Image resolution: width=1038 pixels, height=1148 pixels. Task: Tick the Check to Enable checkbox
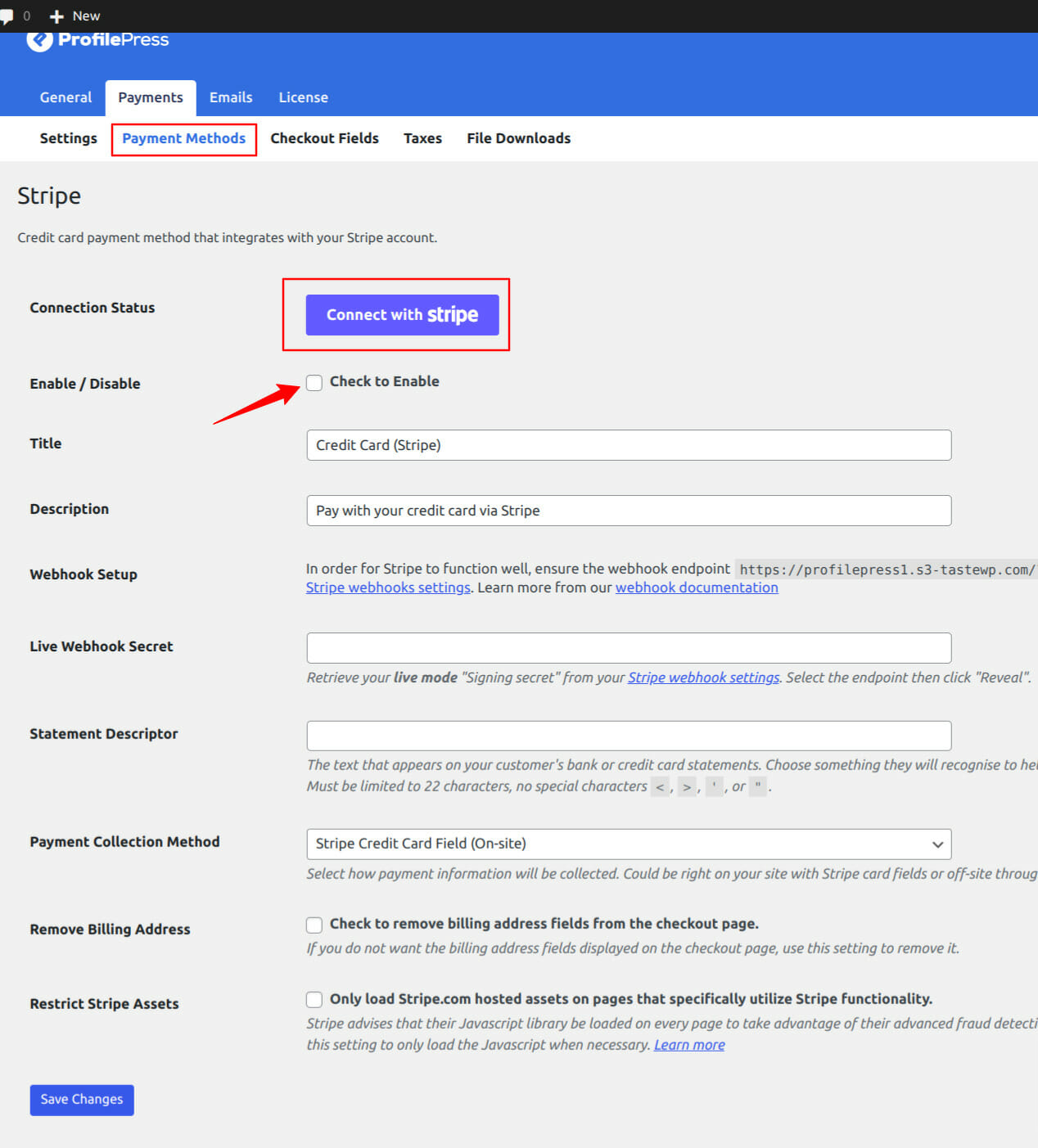click(314, 383)
